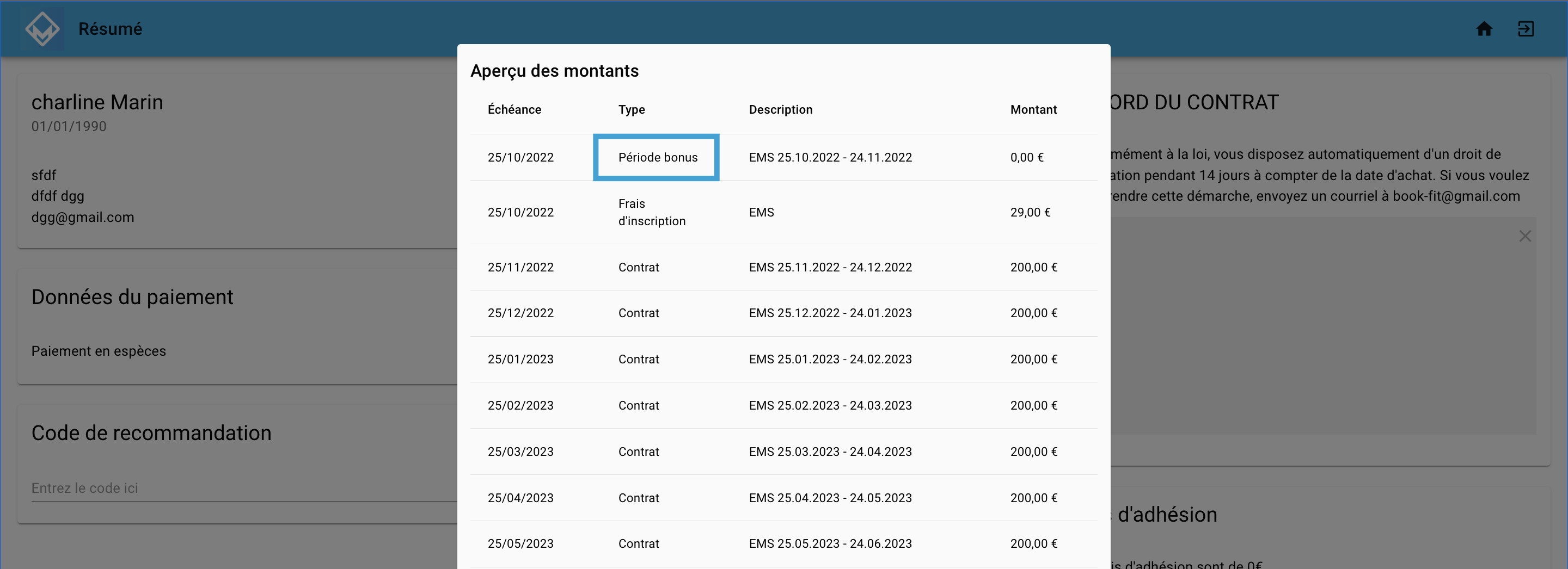
Task: Click description EMS 25.12.2022 - 24.01.2023
Action: (830, 313)
